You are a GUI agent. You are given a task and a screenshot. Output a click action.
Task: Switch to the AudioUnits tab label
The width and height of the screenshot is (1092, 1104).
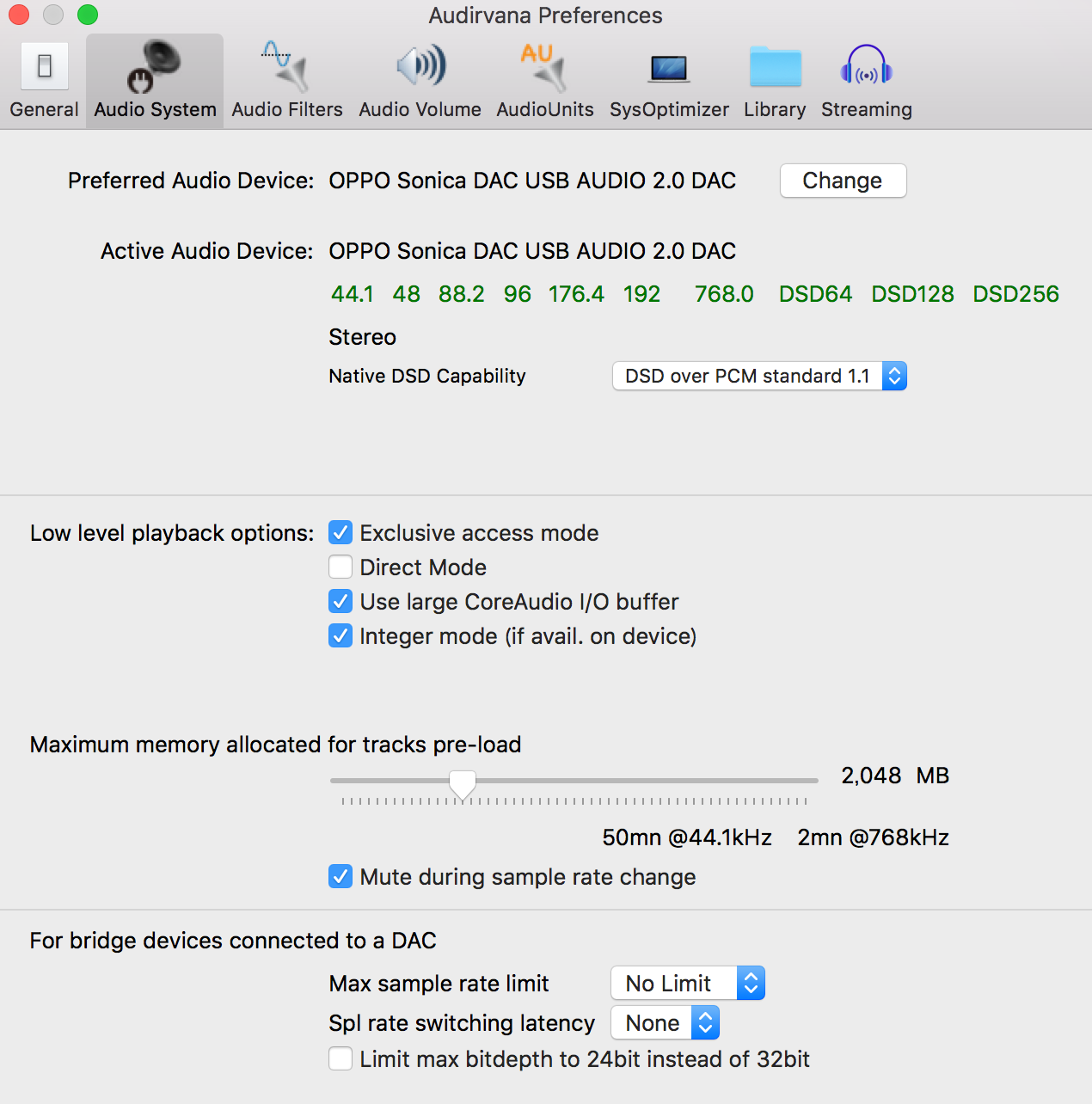coord(545,110)
